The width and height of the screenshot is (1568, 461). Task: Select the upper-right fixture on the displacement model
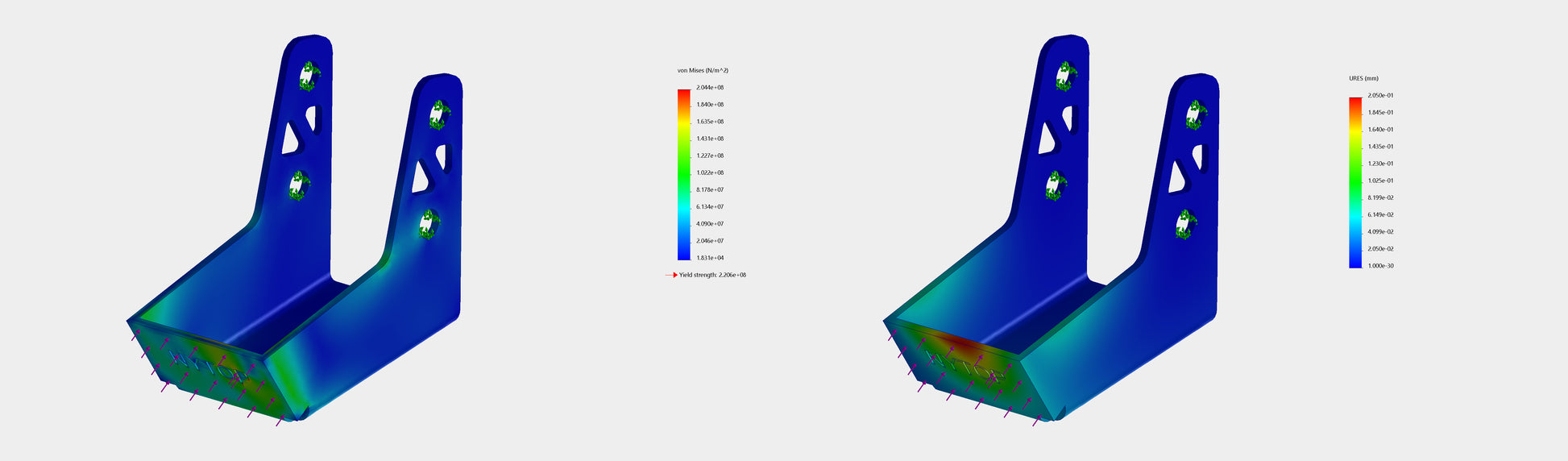point(1196,115)
